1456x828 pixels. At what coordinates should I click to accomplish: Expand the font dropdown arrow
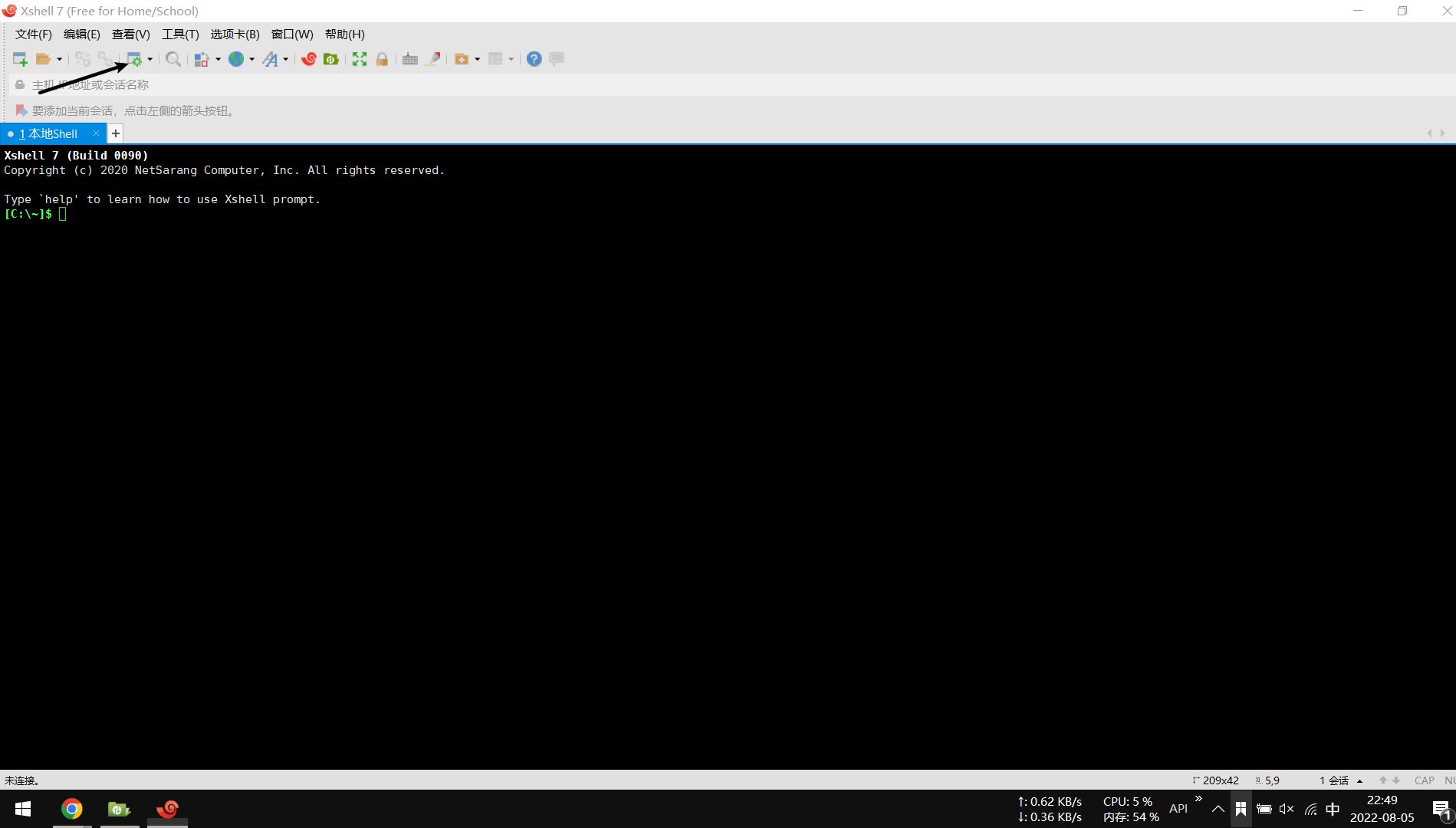[x=285, y=59]
